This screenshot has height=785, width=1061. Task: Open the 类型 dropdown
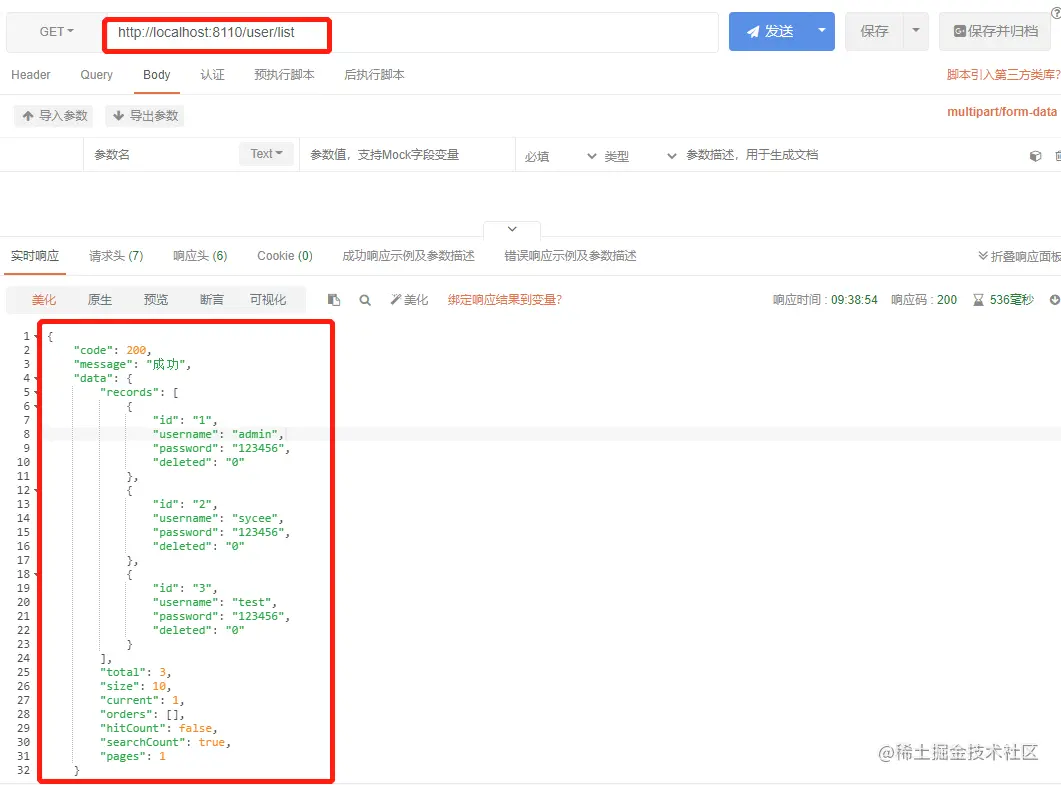click(x=640, y=156)
